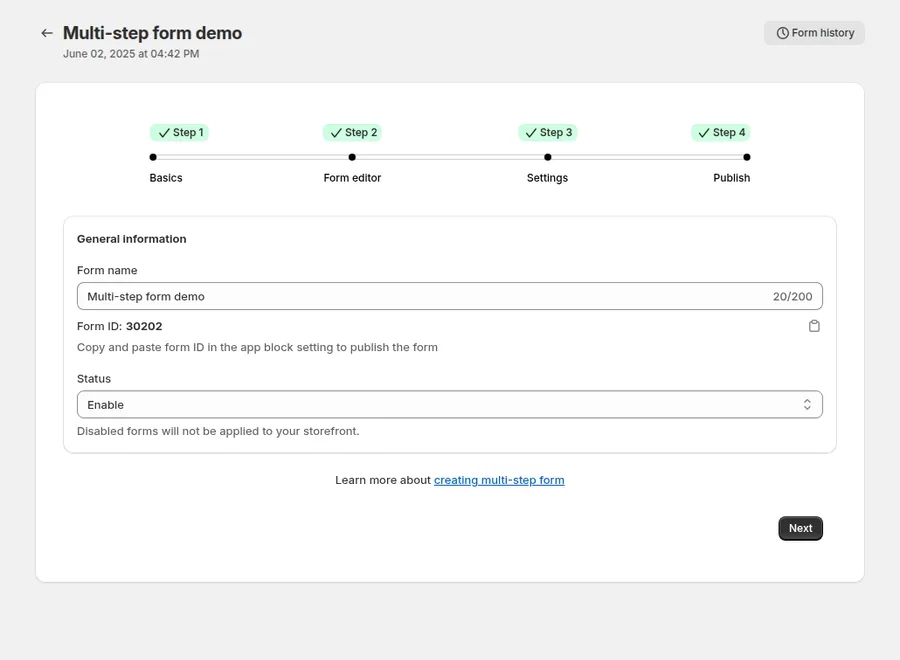The height and width of the screenshot is (660, 900).
Task: Click the Form editor step label
Action: pos(352,178)
